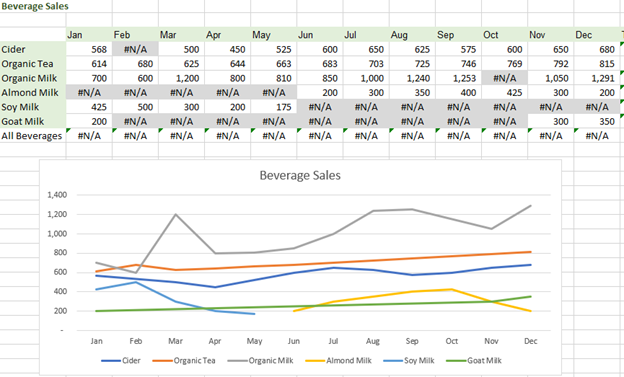Viewport: 624px width, 377px height.
Task: Select the Cider row label
Action: (x=33, y=49)
